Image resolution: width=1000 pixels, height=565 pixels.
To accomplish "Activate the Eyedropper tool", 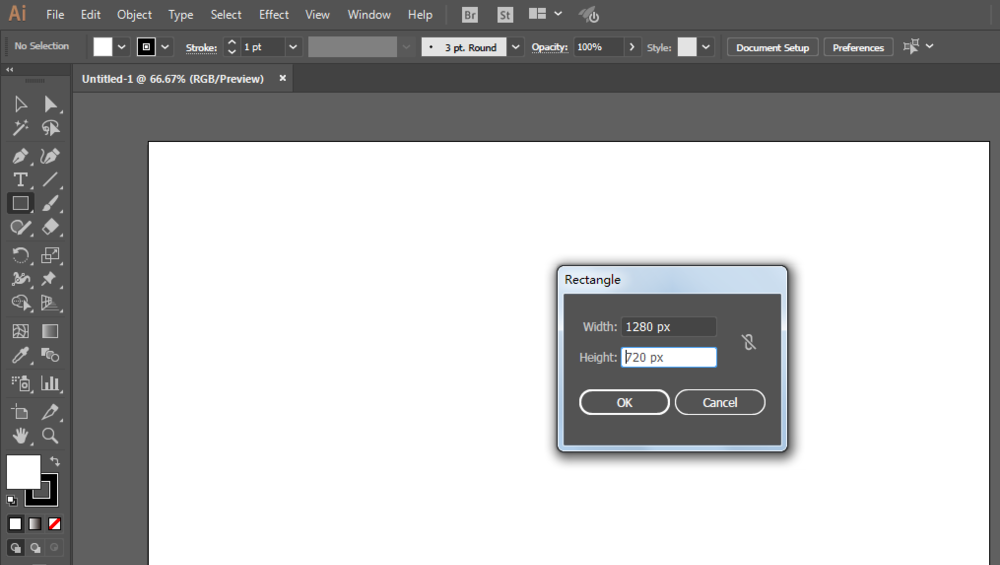I will (20, 356).
